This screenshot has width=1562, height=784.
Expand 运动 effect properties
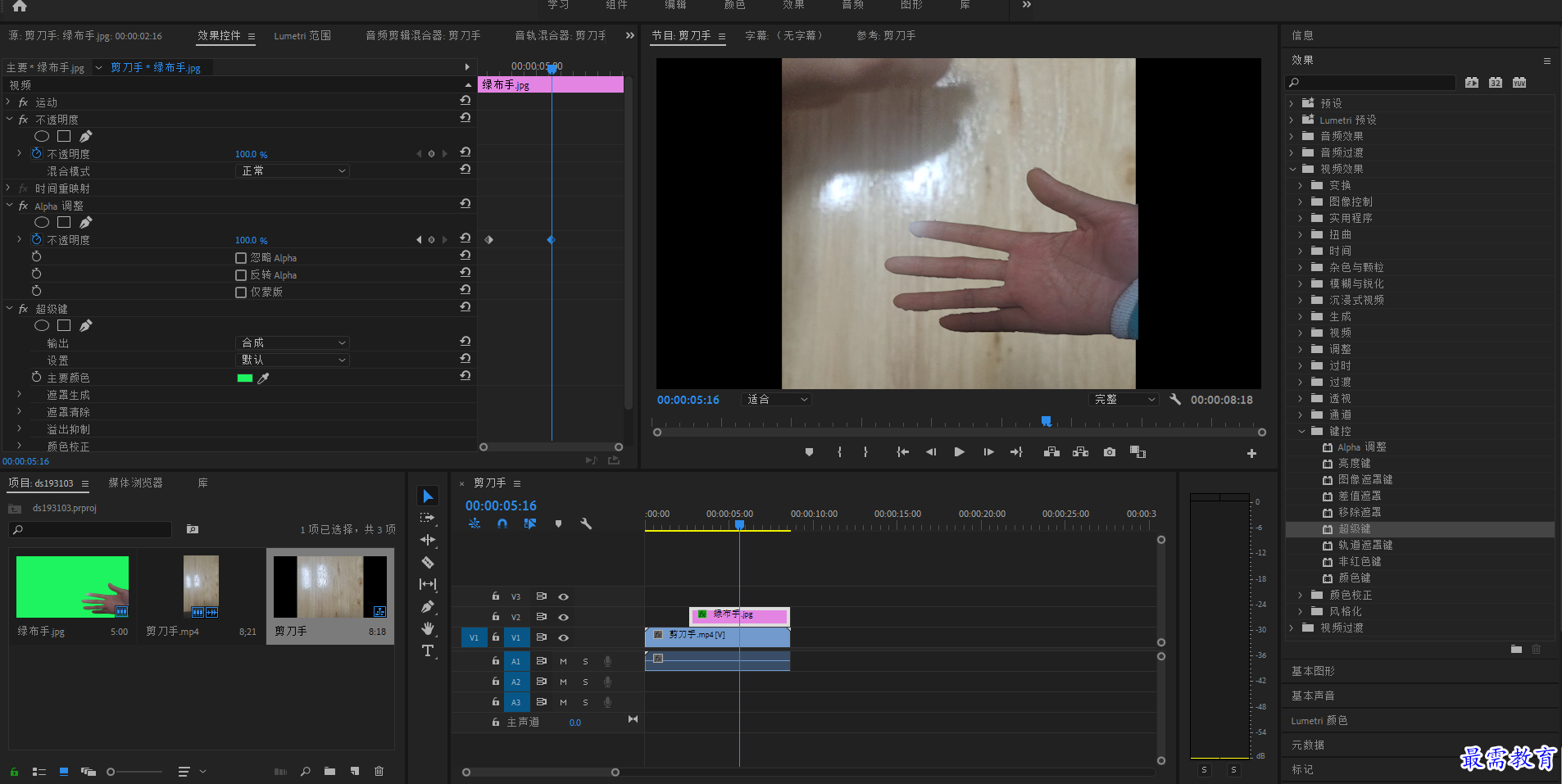click(x=9, y=102)
